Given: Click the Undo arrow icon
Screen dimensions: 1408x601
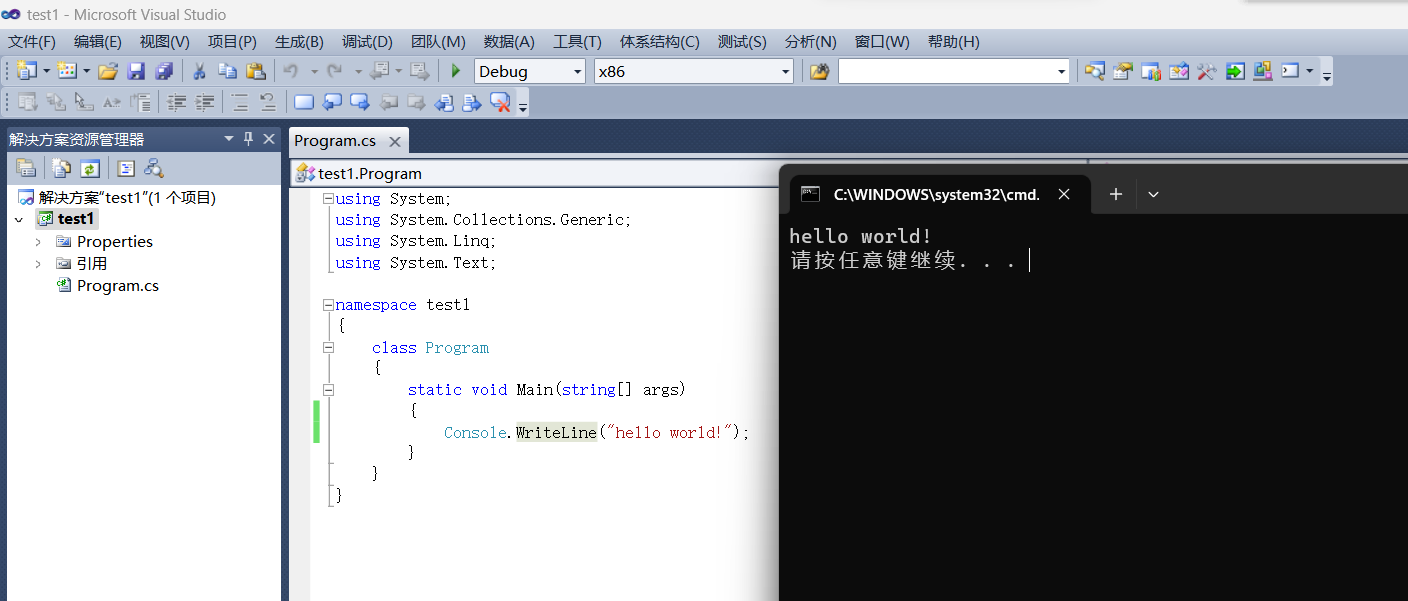Looking at the screenshot, I should click(x=291, y=71).
